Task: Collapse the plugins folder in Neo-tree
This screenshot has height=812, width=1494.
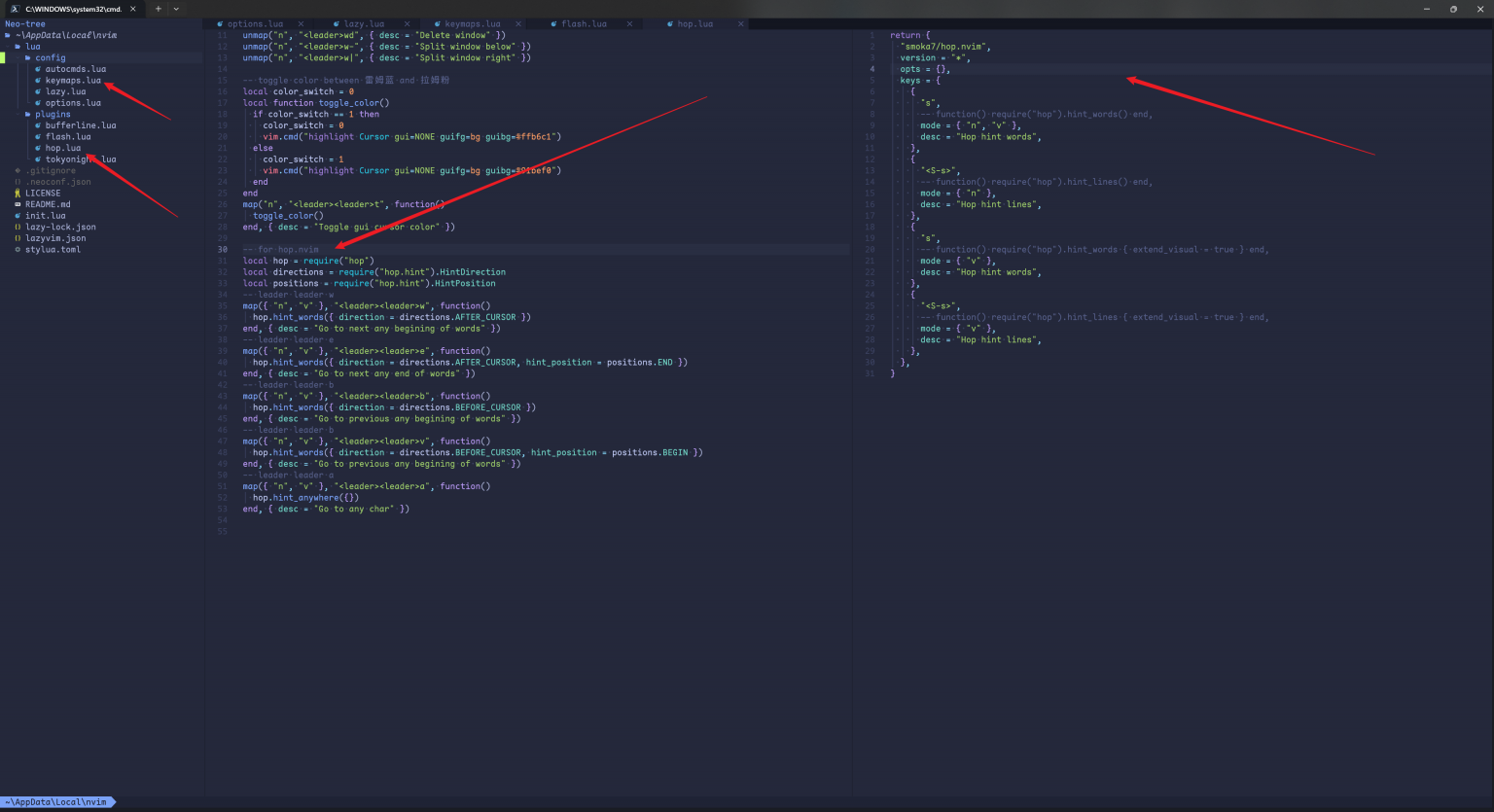Action: [x=53, y=115]
